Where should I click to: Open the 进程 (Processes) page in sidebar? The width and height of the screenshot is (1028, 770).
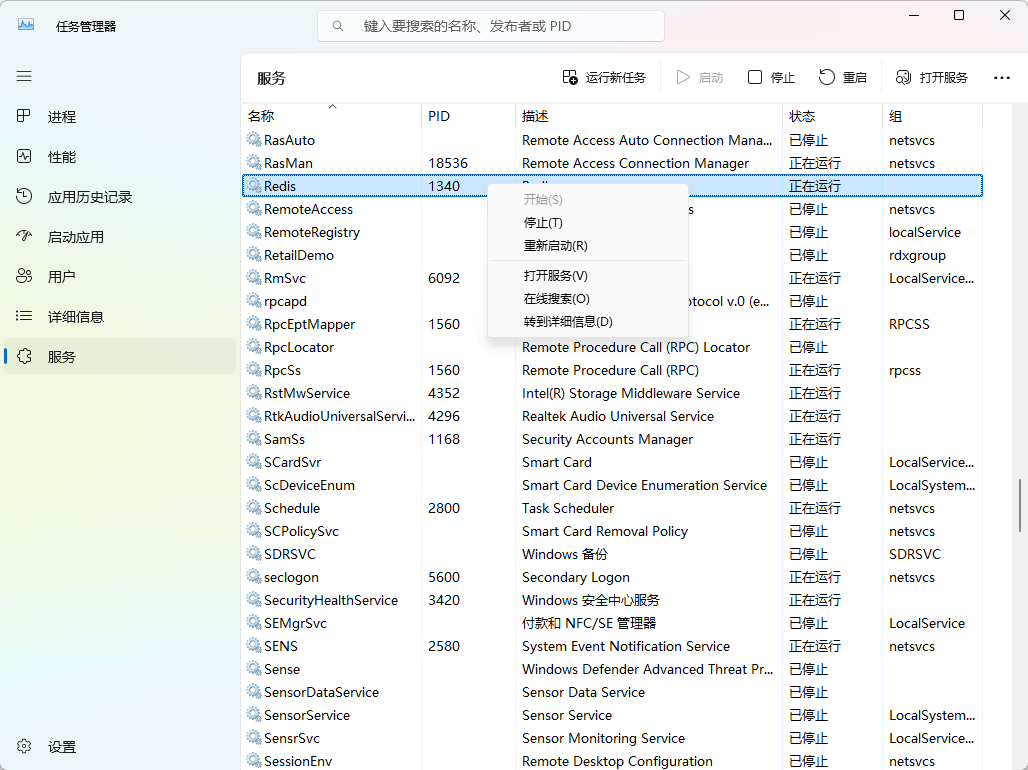(x=62, y=116)
